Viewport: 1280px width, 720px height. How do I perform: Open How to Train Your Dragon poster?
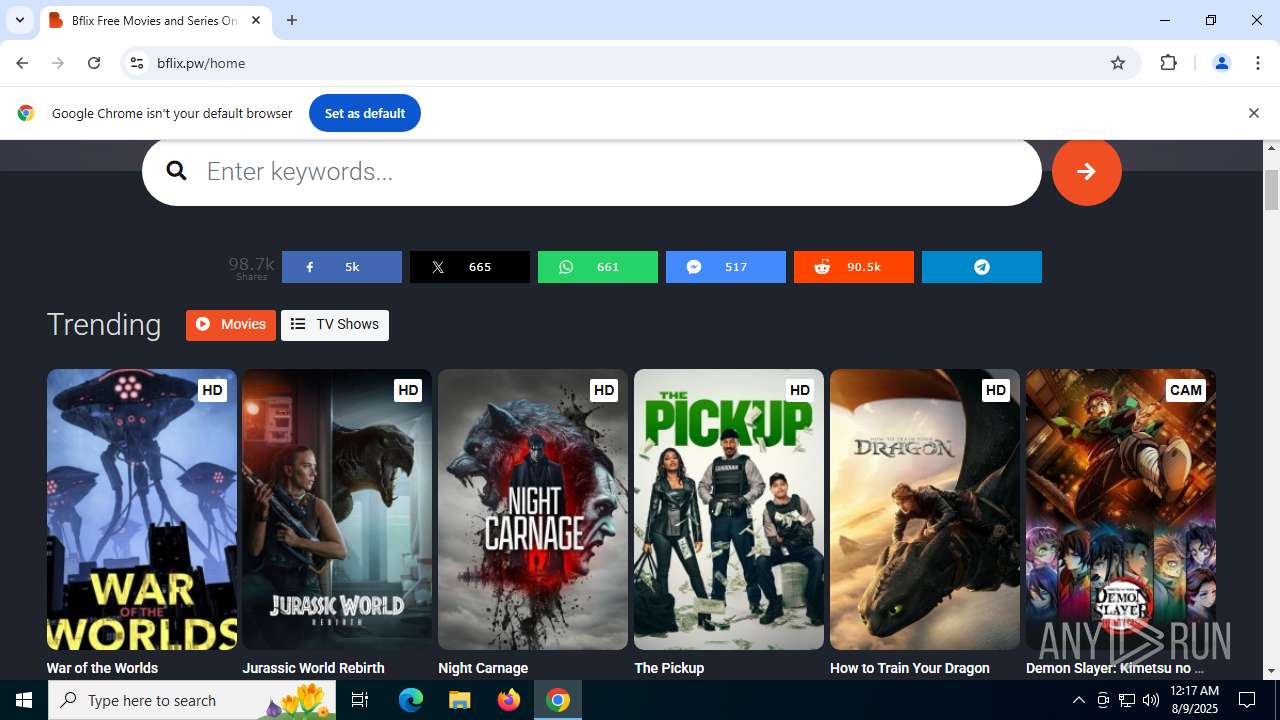coord(925,509)
